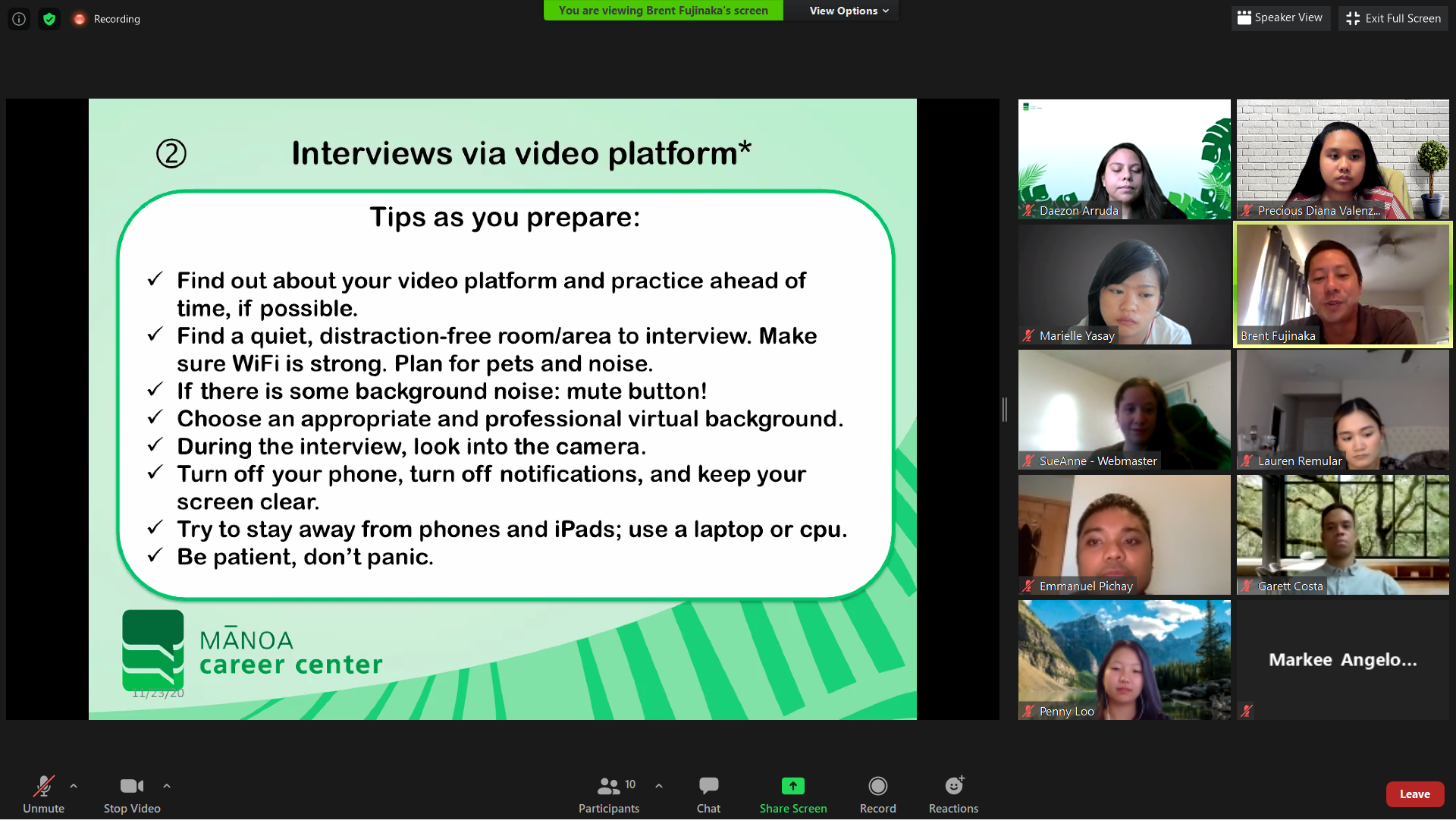Leave the meeting
1456x833 pixels.
1414,794
